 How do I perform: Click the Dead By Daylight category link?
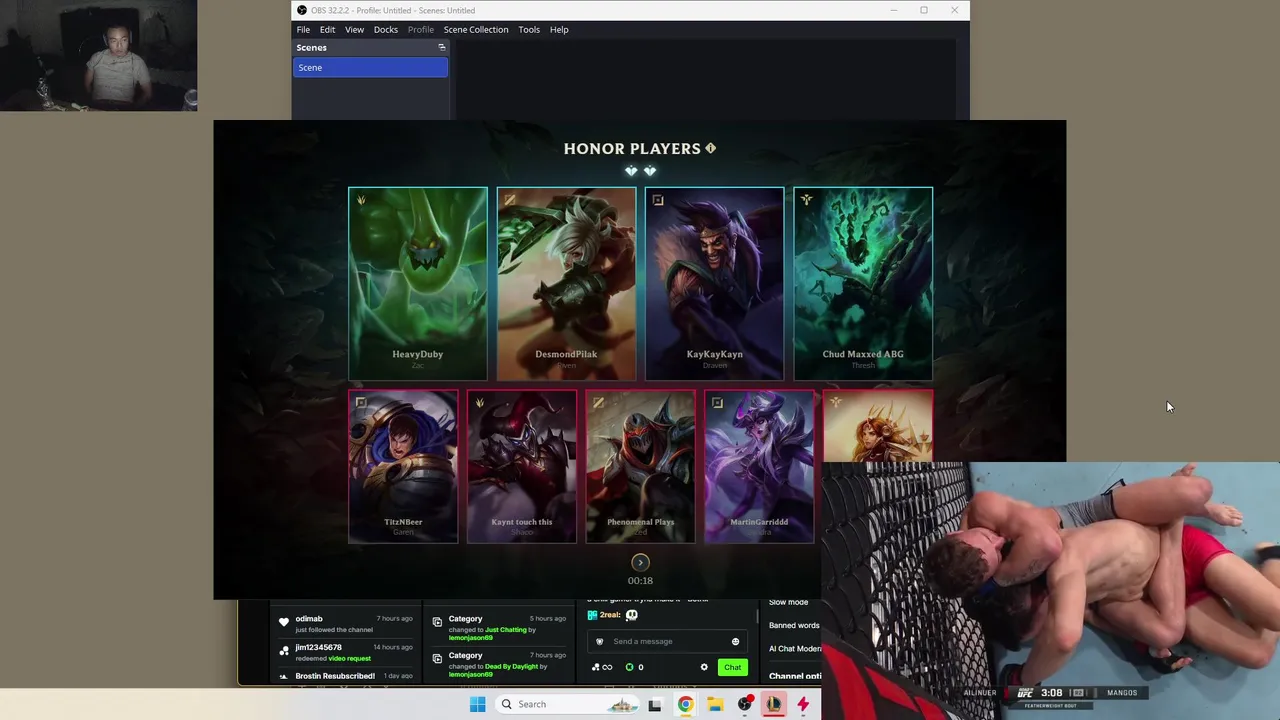click(x=512, y=666)
